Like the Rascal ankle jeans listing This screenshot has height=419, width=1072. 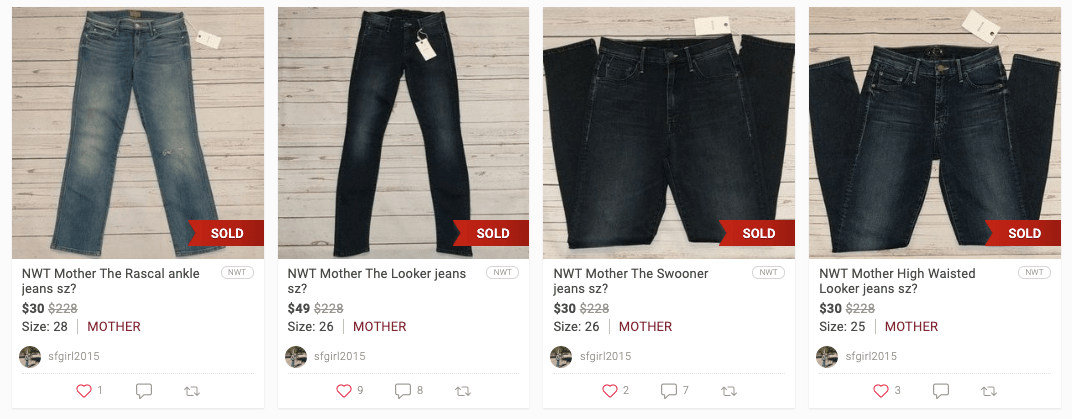tap(83, 391)
